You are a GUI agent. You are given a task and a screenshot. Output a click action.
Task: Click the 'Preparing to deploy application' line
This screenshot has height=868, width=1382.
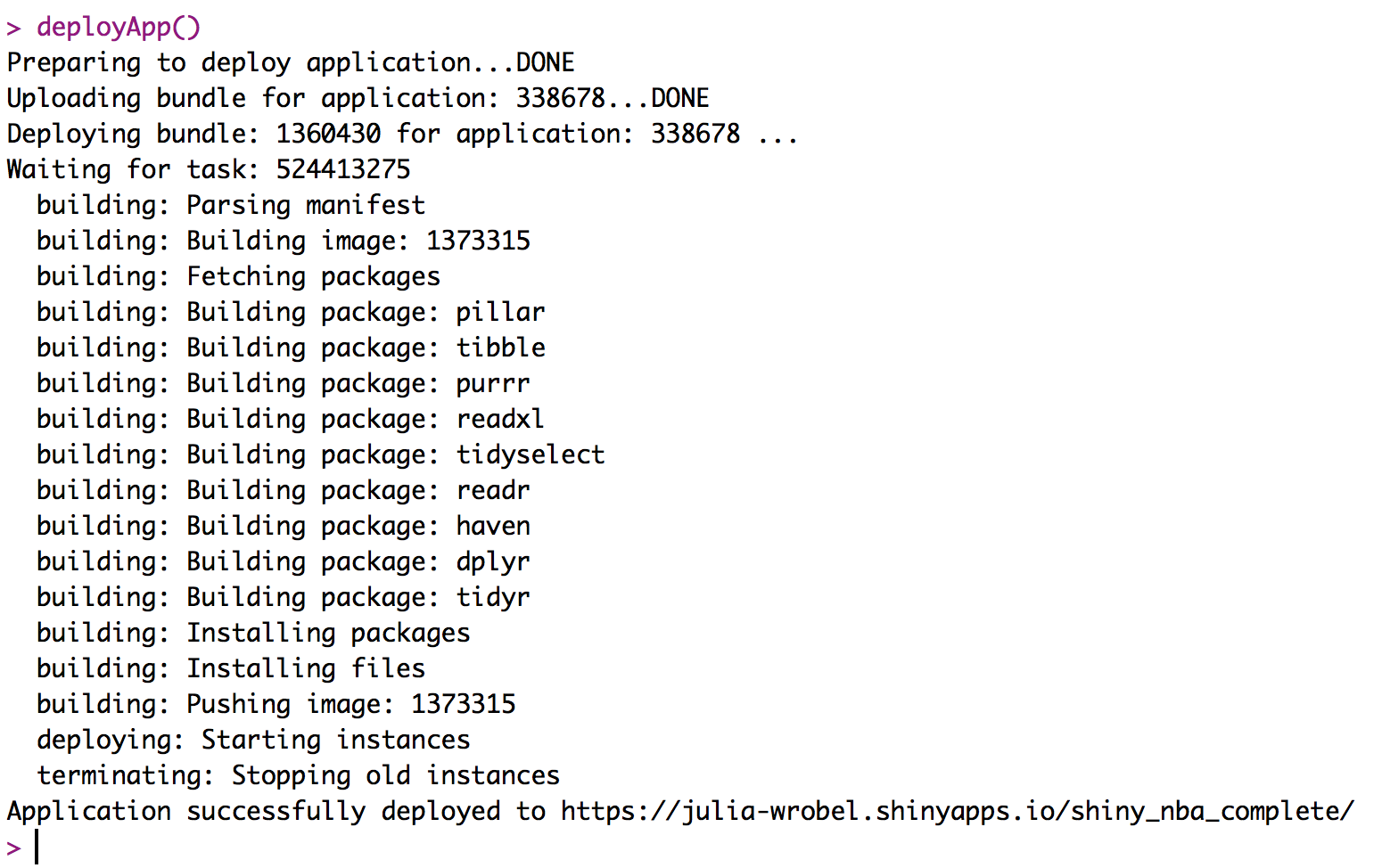click(x=291, y=62)
